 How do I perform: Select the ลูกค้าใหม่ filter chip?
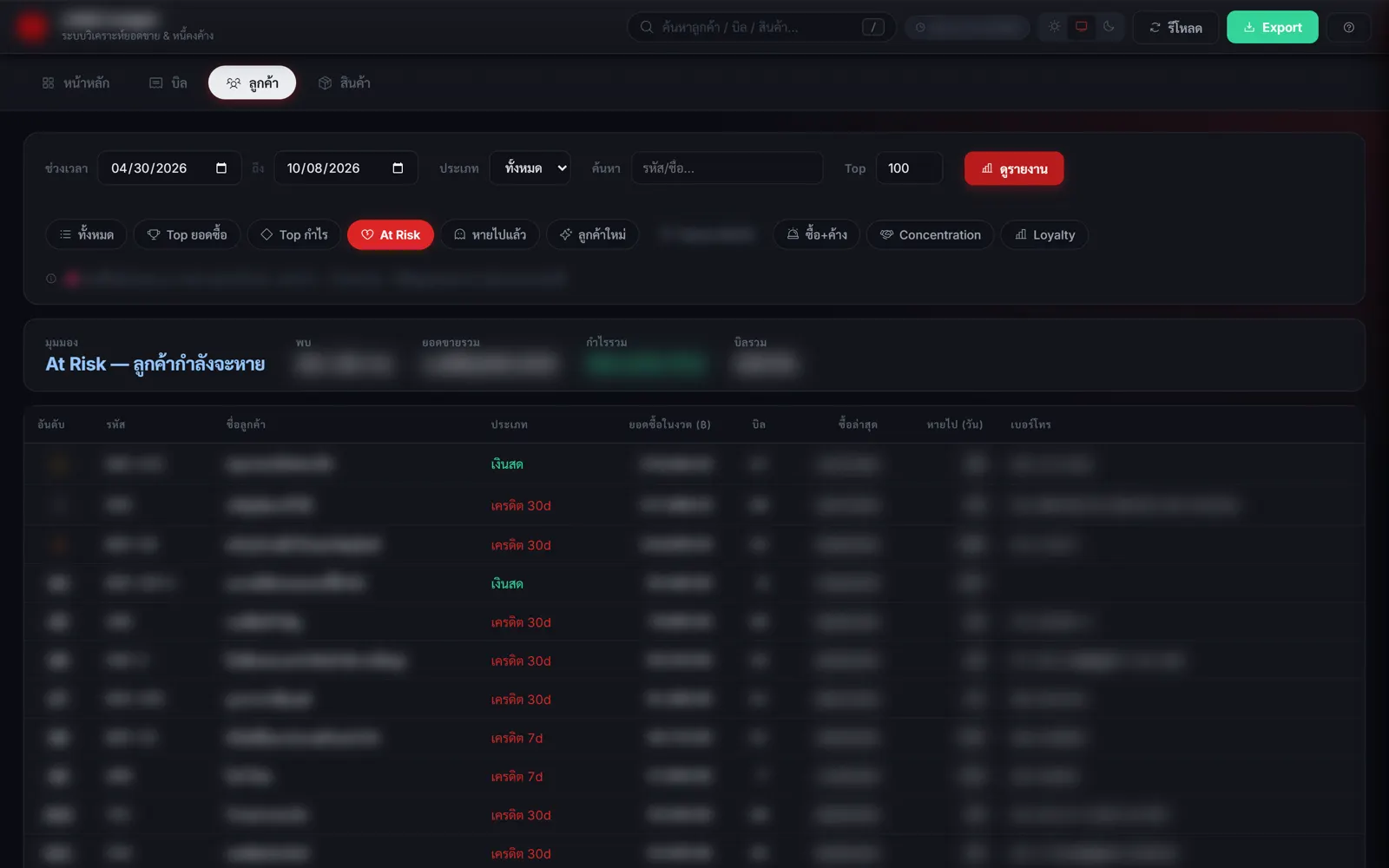(593, 234)
